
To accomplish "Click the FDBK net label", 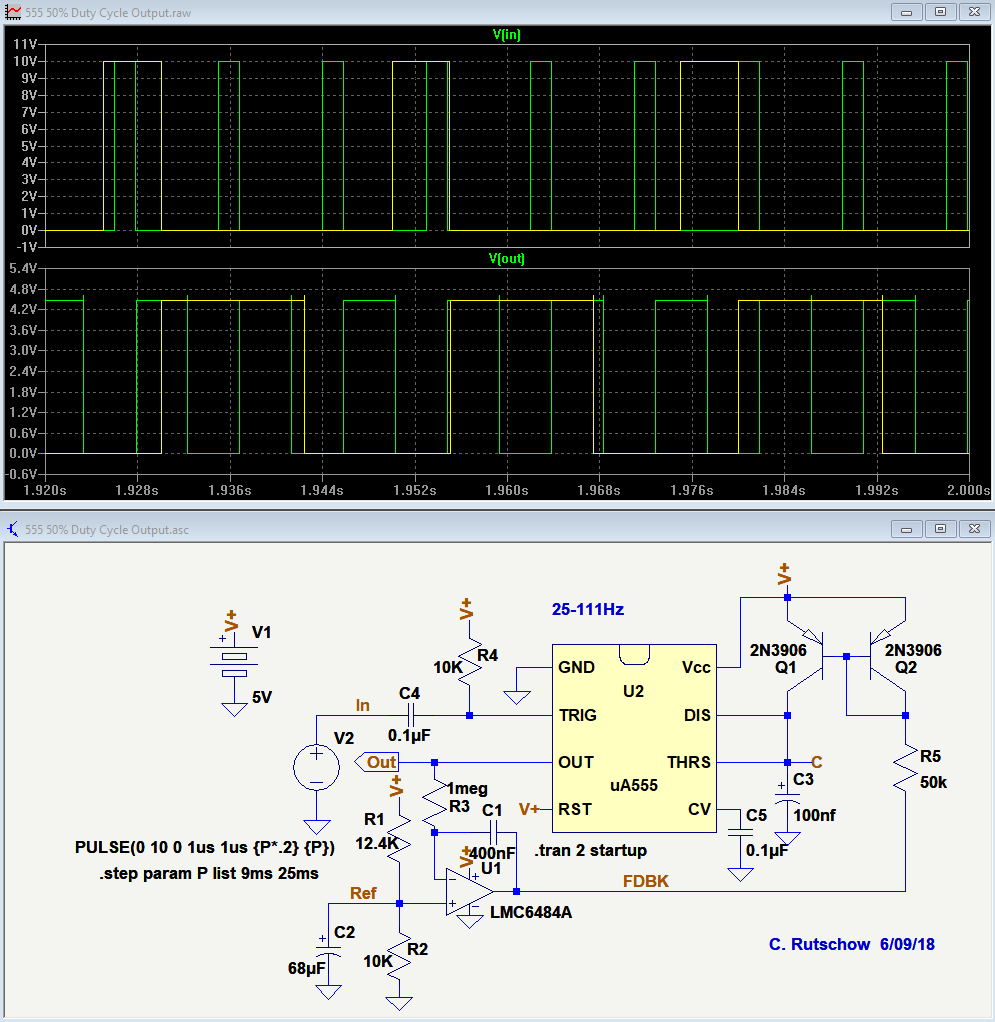I will click(646, 881).
